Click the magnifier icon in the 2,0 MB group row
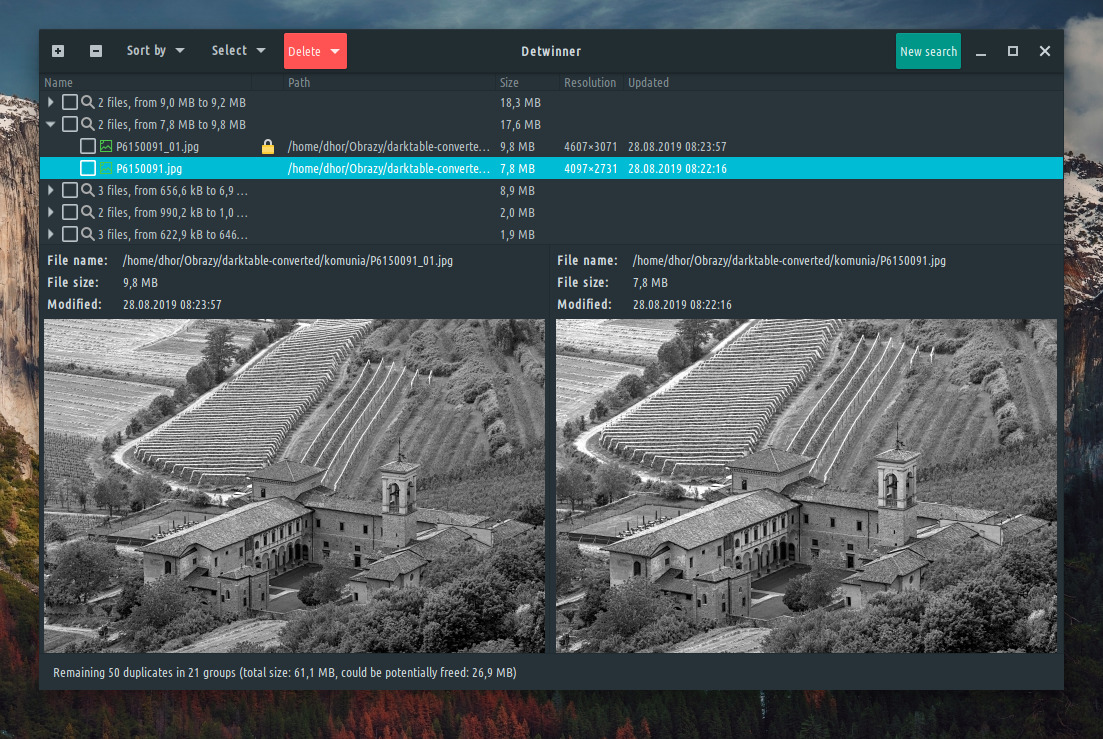The width and height of the screenshot is (1103, 739). click(x=87, y=212)
